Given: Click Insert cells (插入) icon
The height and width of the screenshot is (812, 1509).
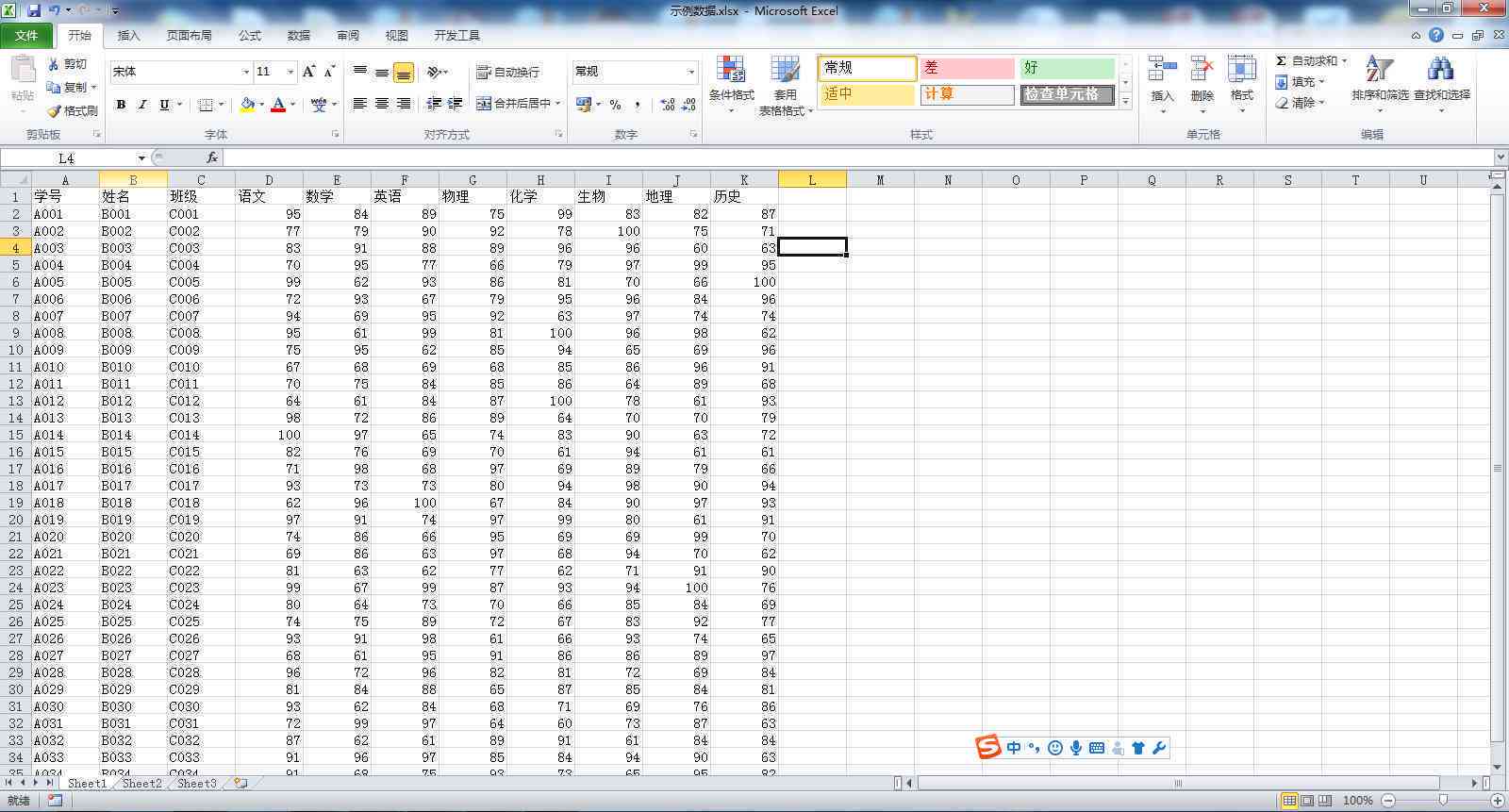Looking at the screenshot, I should 1162,70.
